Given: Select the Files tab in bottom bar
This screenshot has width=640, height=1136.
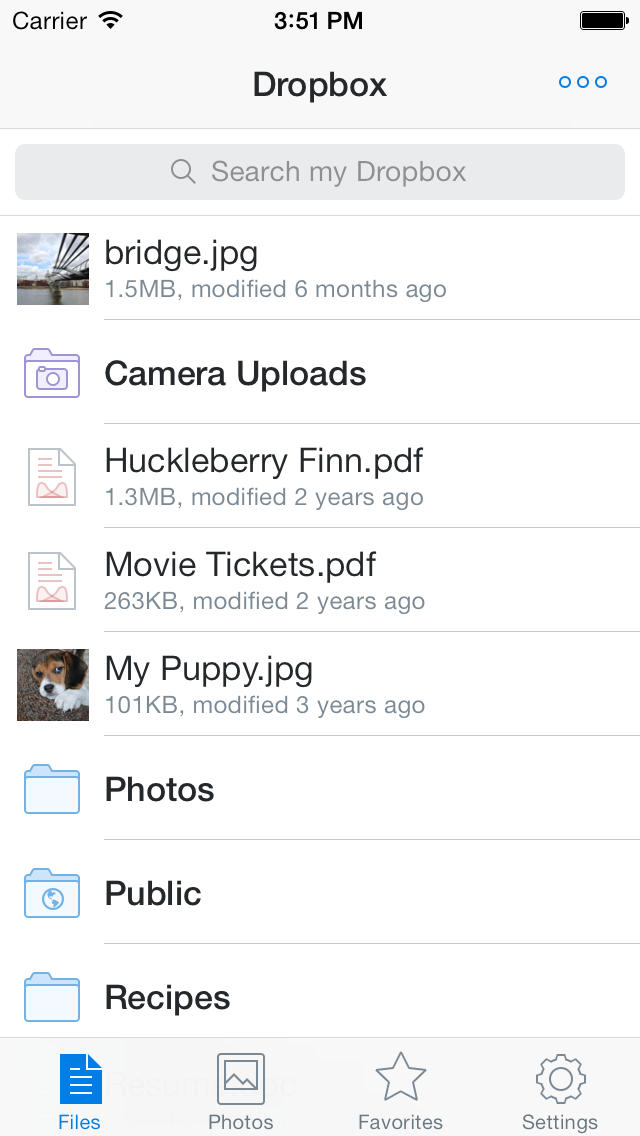Looking at the screenshot, I should 80,1090.
